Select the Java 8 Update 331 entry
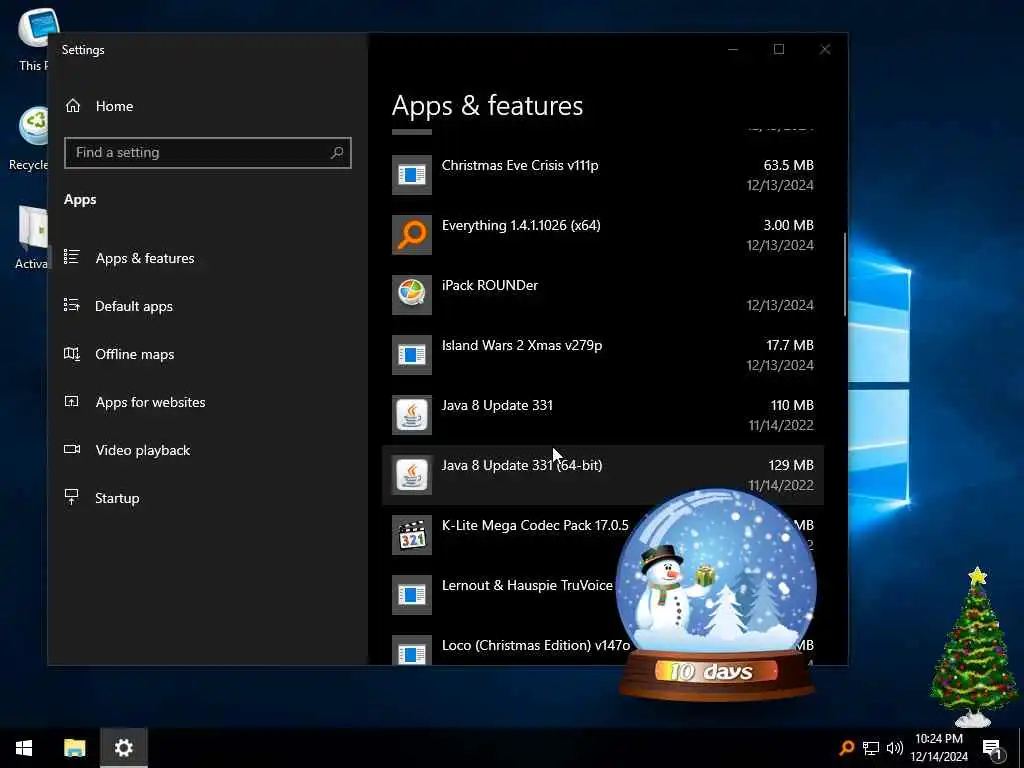Image resolution: width=1024 pixels, height=768 pixels. point(603,415)
